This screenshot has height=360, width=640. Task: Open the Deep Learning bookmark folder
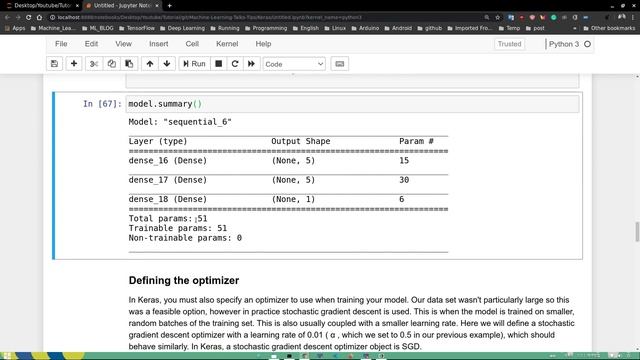point(182,28)
